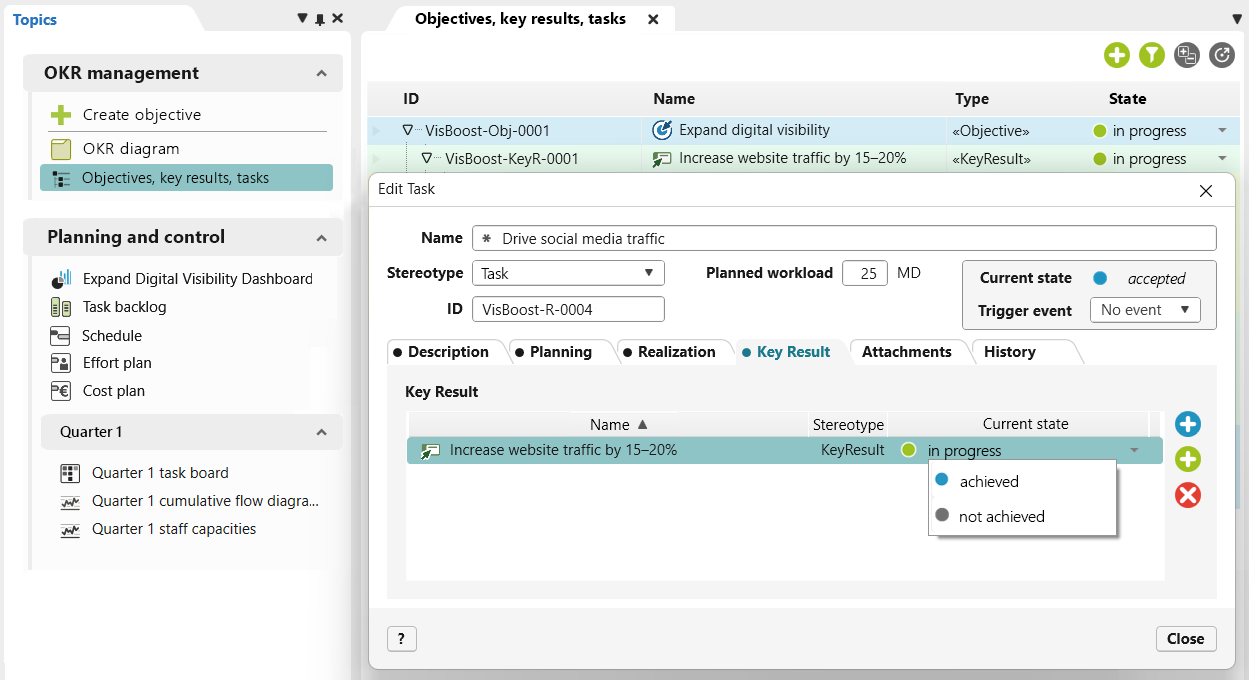Click «Objective» type cell text

click(x=991, y=131)
